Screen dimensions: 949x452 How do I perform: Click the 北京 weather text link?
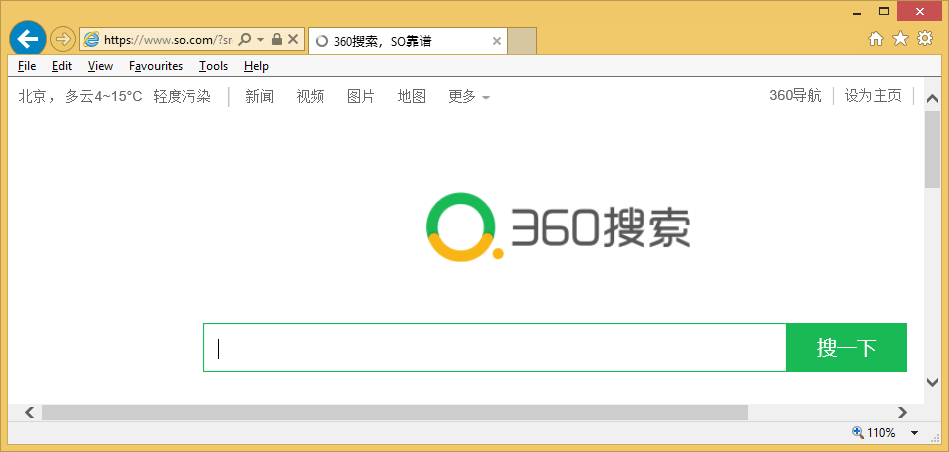(x=80, y=96)
